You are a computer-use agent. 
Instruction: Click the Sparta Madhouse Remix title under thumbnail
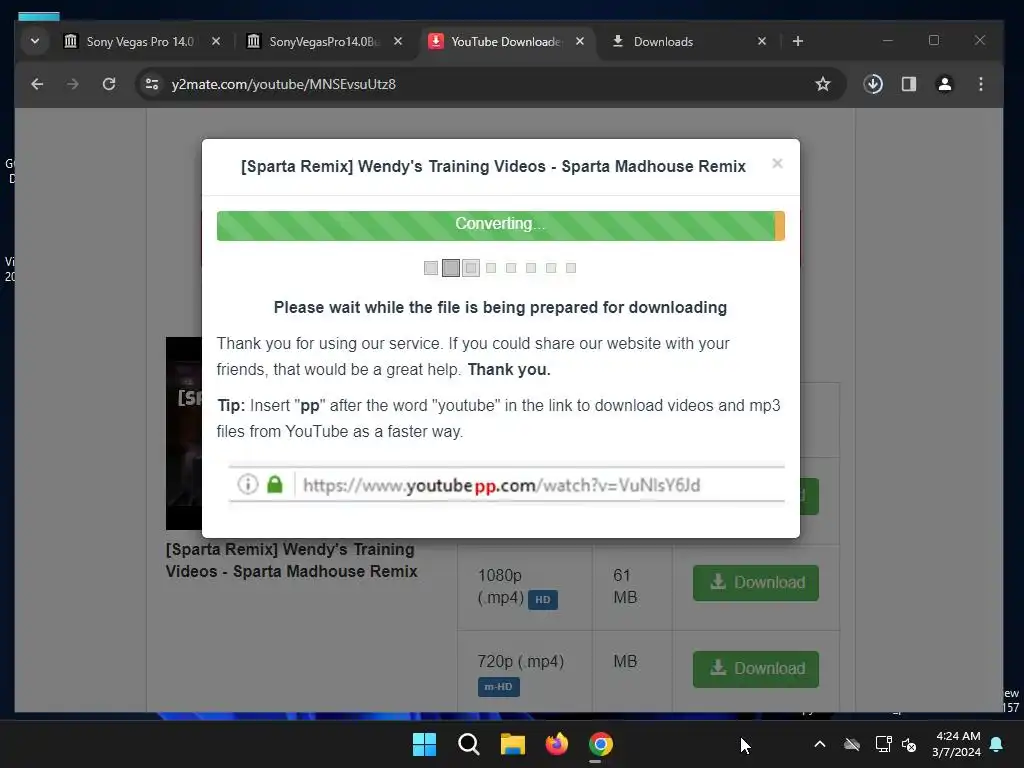point(291,560)
